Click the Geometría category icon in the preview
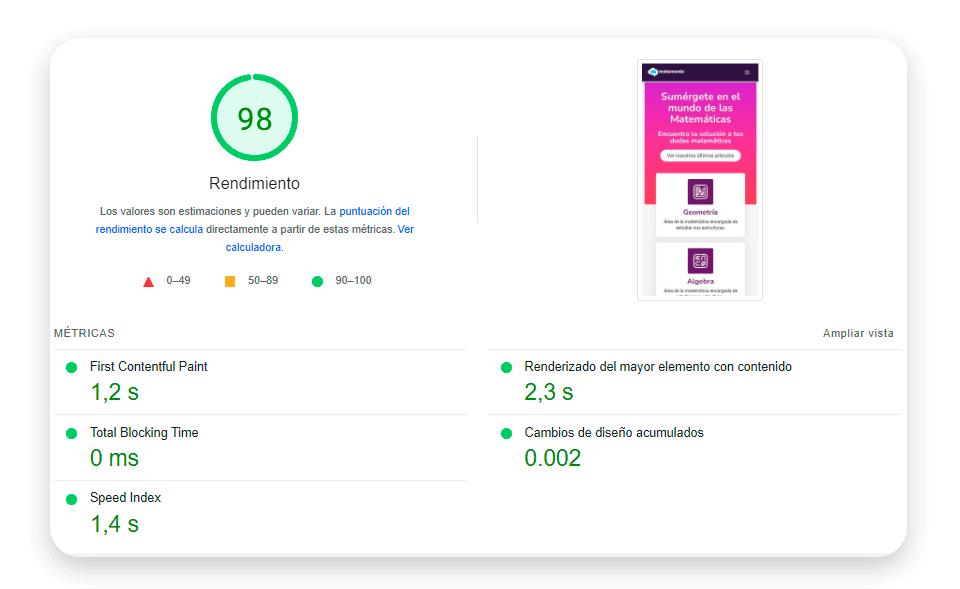Image resolution: width=960 pixels, height=589 pixels. (699, 191)
